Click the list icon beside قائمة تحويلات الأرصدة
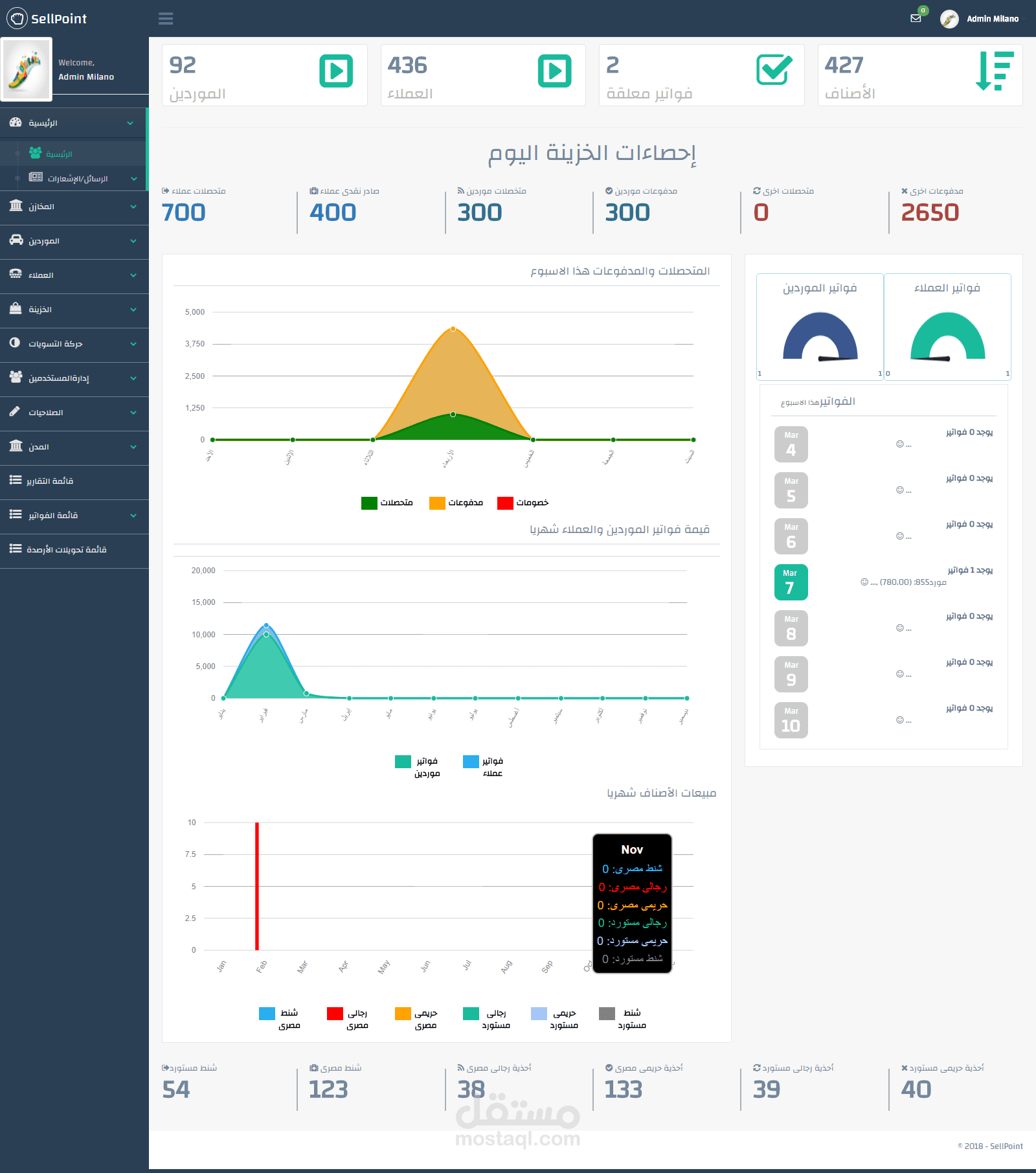The height and width of the screenshot is (1173, 1036). click(16, 549)
